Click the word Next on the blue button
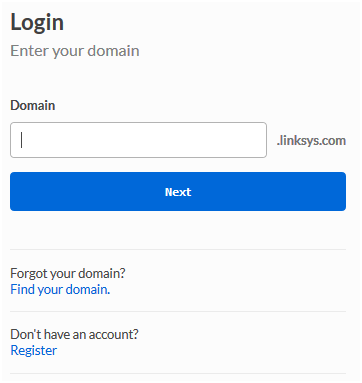 tap(178, 192)
